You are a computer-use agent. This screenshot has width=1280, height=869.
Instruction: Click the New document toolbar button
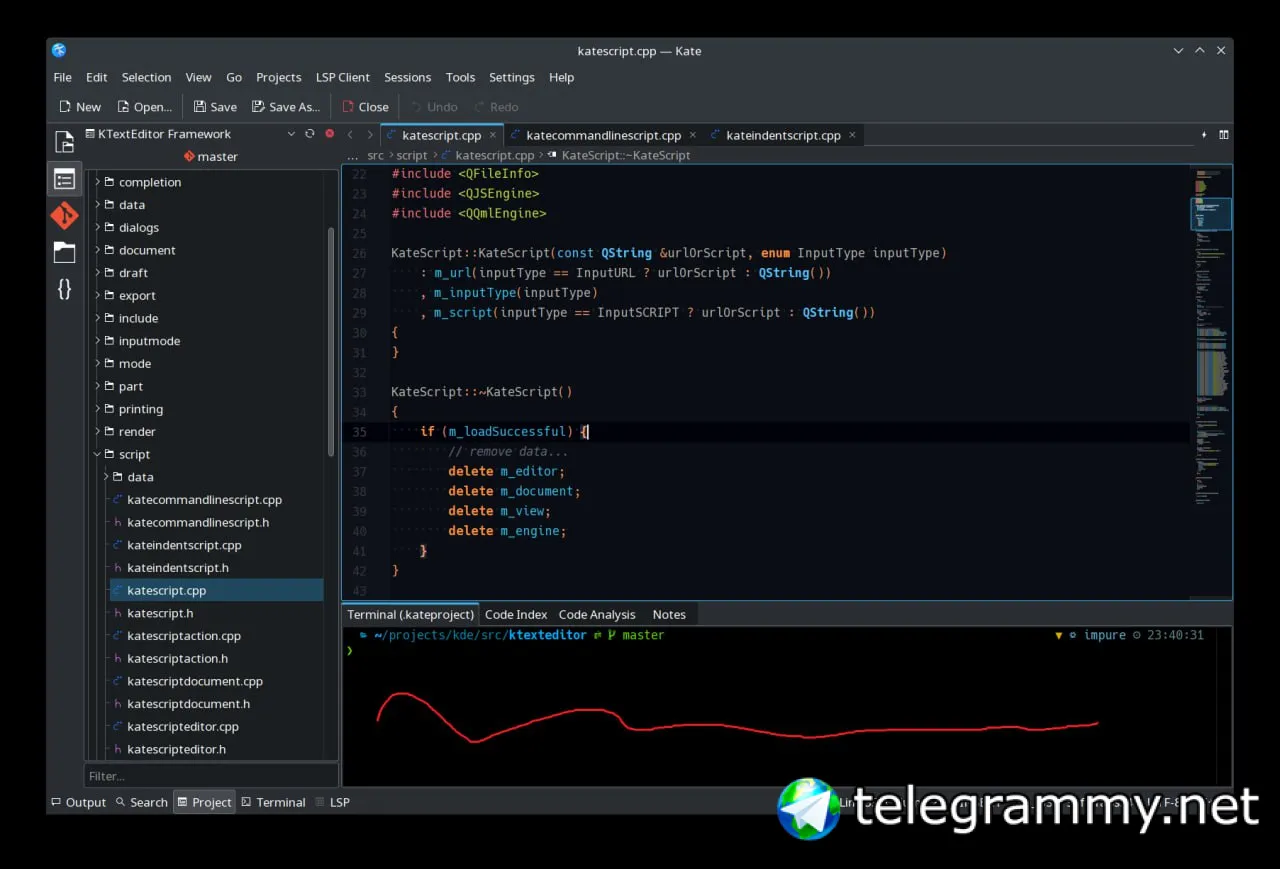[x=79, y=107]
